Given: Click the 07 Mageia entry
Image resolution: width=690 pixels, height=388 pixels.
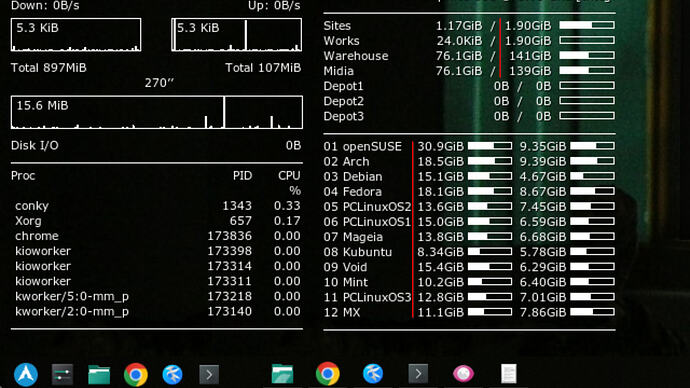Looking at the screenshot, I should pos(353,237).
